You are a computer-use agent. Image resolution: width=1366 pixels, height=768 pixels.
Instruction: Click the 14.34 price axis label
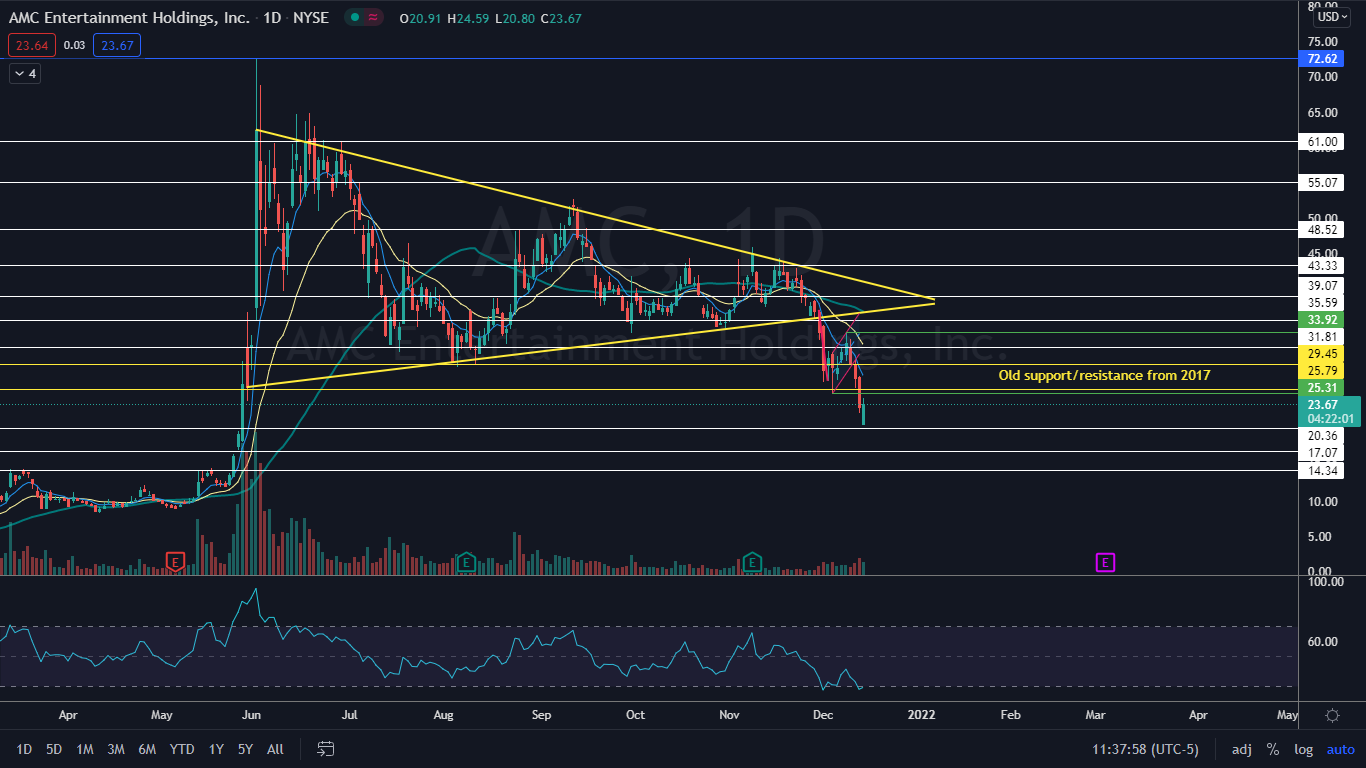(1323, 470)
